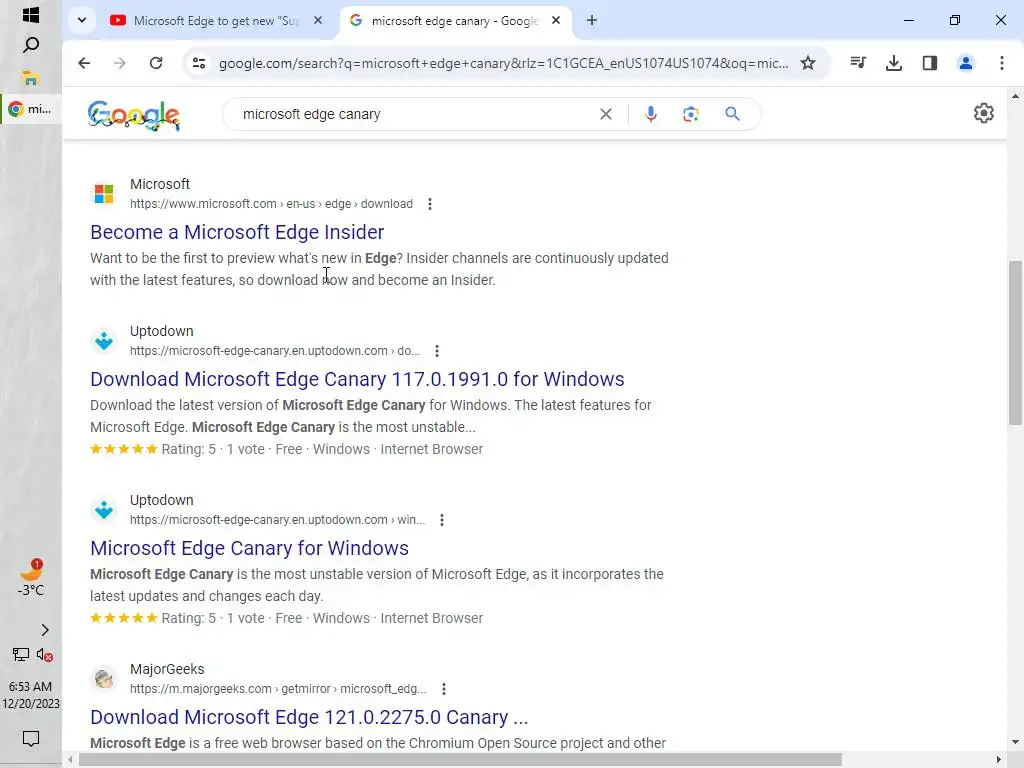
Task: Search by image with Google Lens
Action: click(691, 114)
